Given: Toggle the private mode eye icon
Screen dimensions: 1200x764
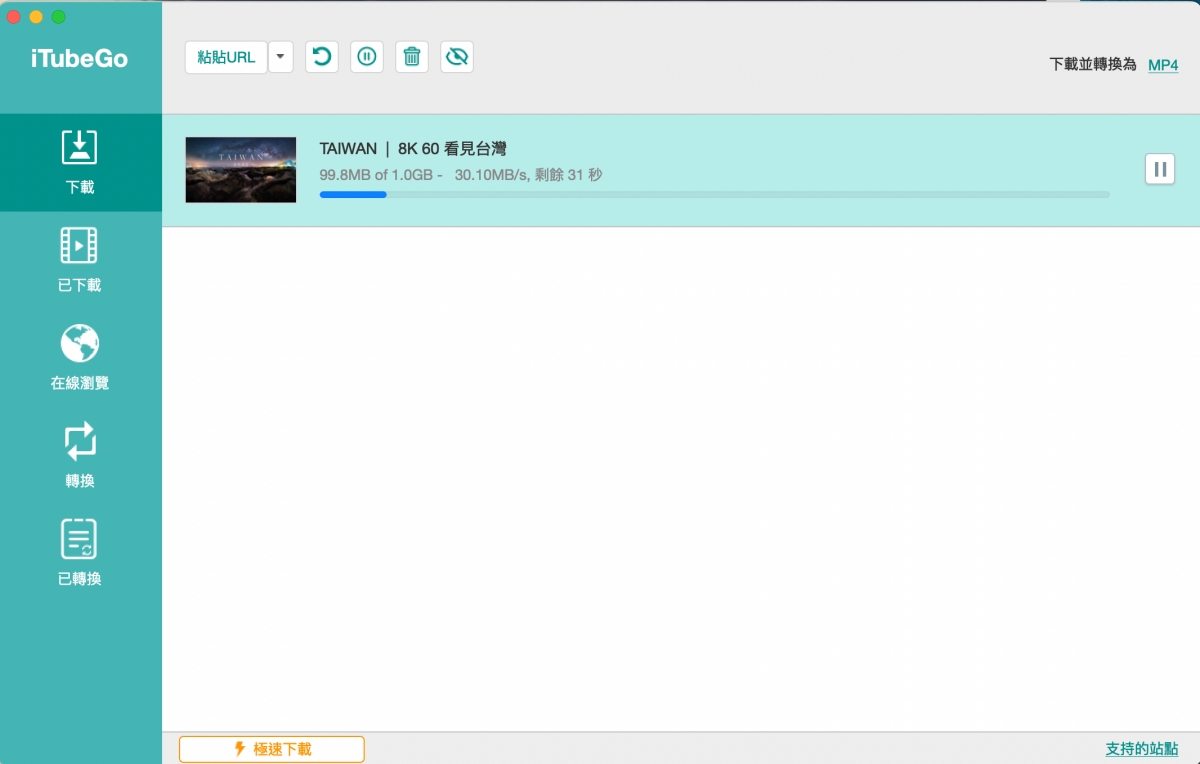Looking at the screenshot, I should pos(457,57).
